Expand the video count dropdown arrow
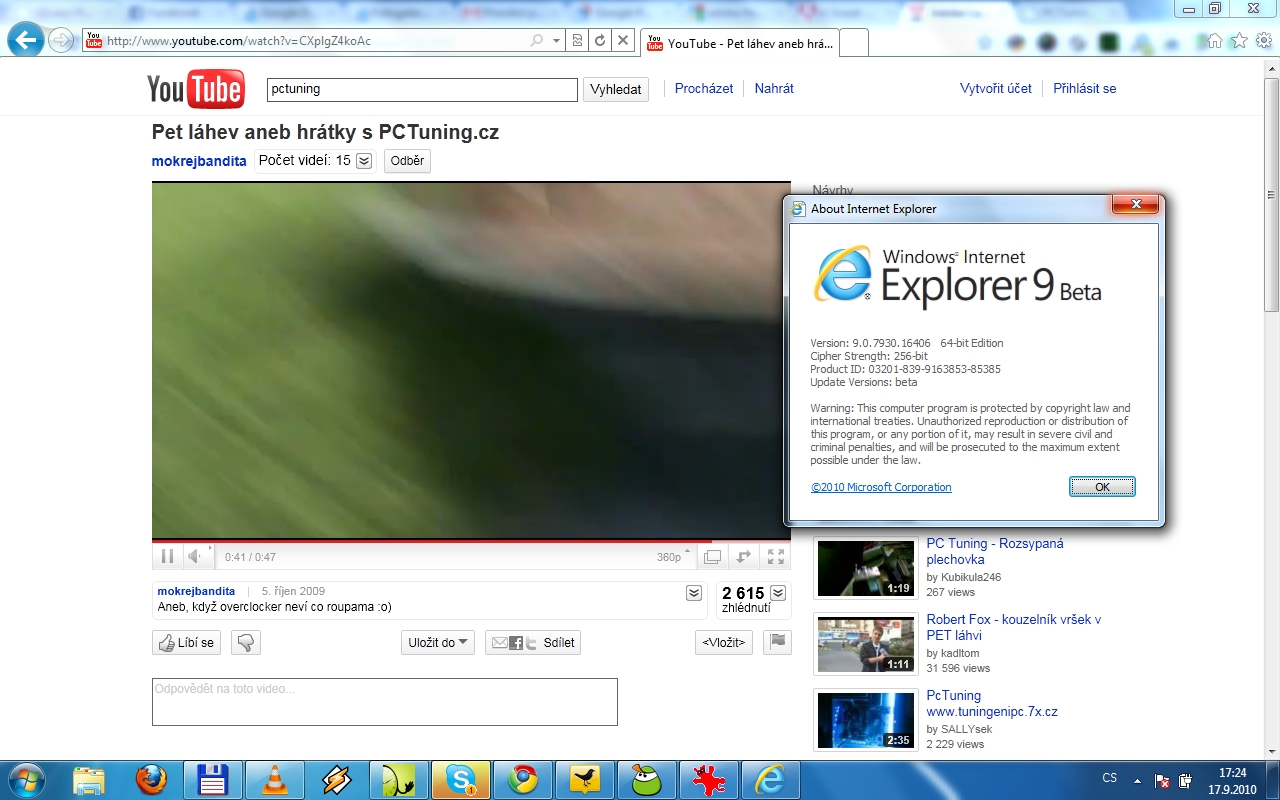The image size is (1280, 800). [364, 160]
